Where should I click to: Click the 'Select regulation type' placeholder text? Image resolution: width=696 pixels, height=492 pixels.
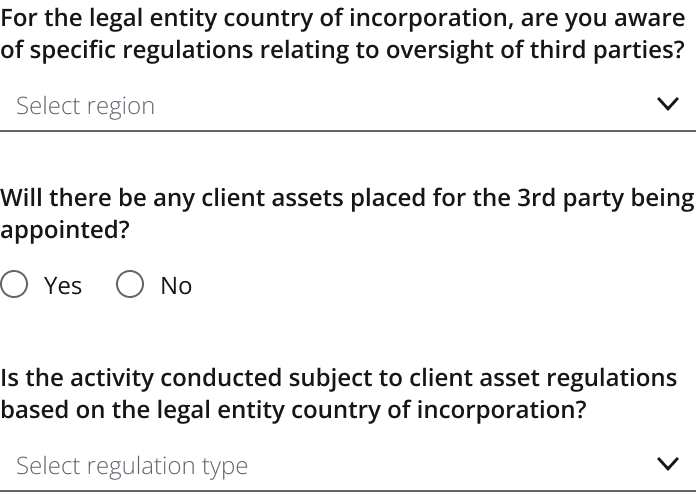tap(132, 466)
